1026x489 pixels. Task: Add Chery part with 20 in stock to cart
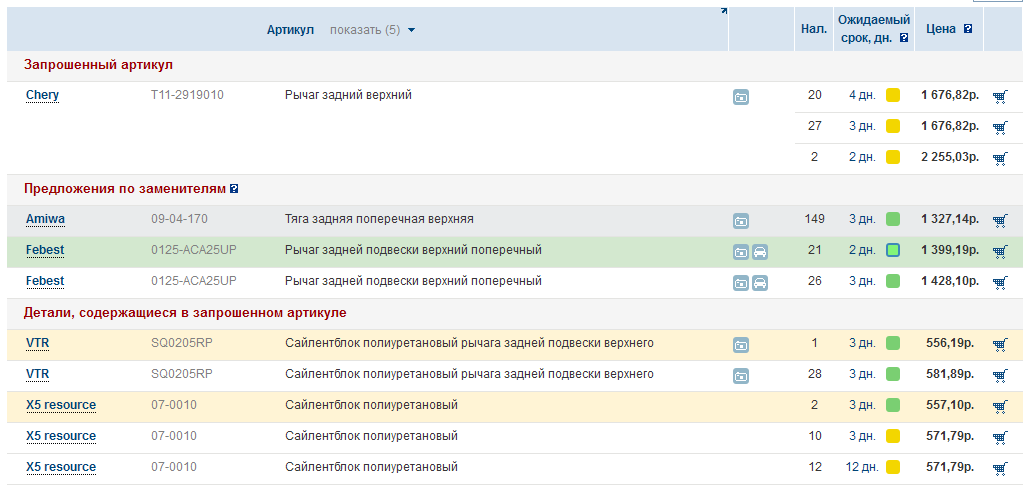1000,97
